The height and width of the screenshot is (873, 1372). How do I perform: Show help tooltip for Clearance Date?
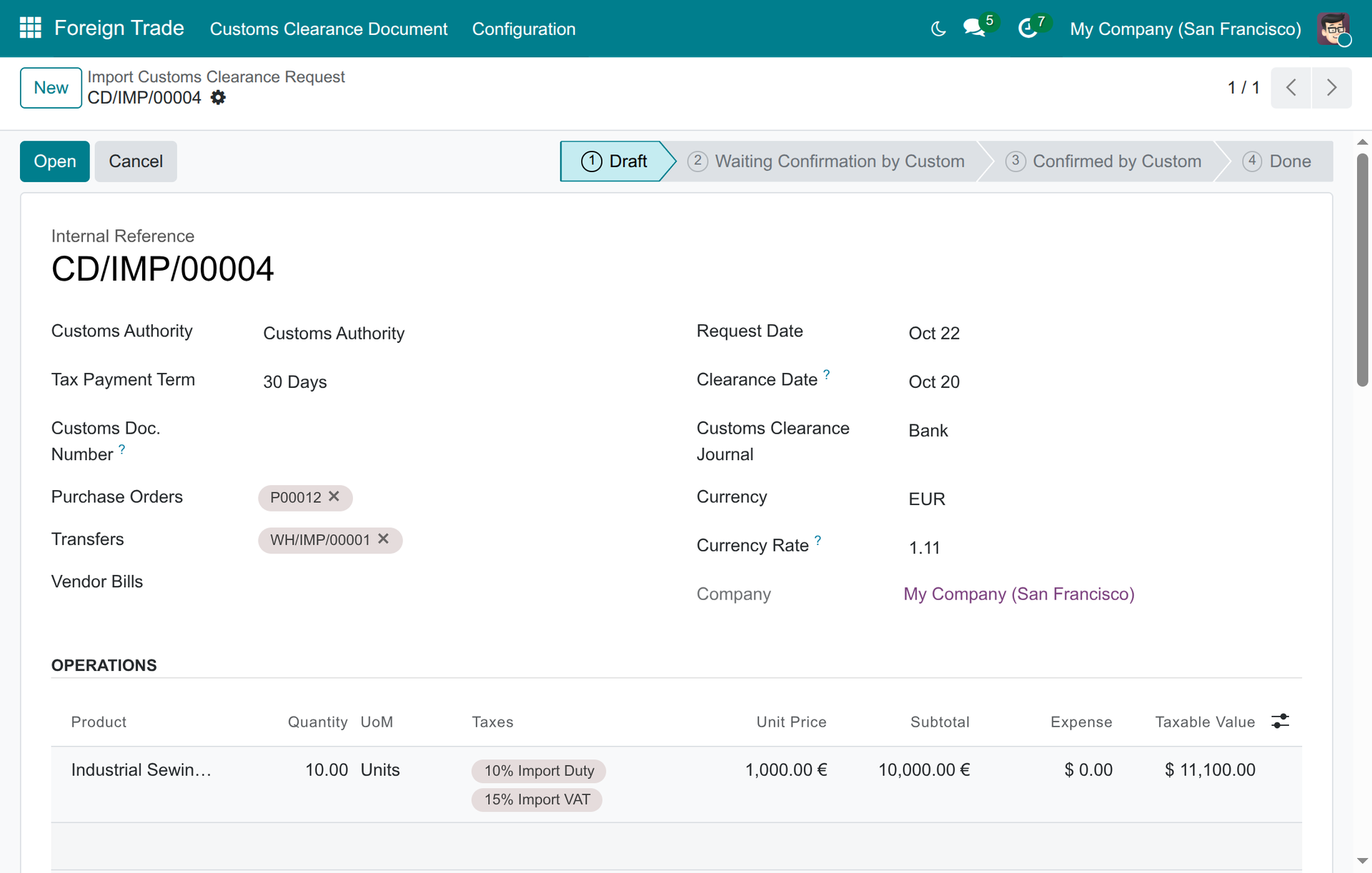coord(827,374)
